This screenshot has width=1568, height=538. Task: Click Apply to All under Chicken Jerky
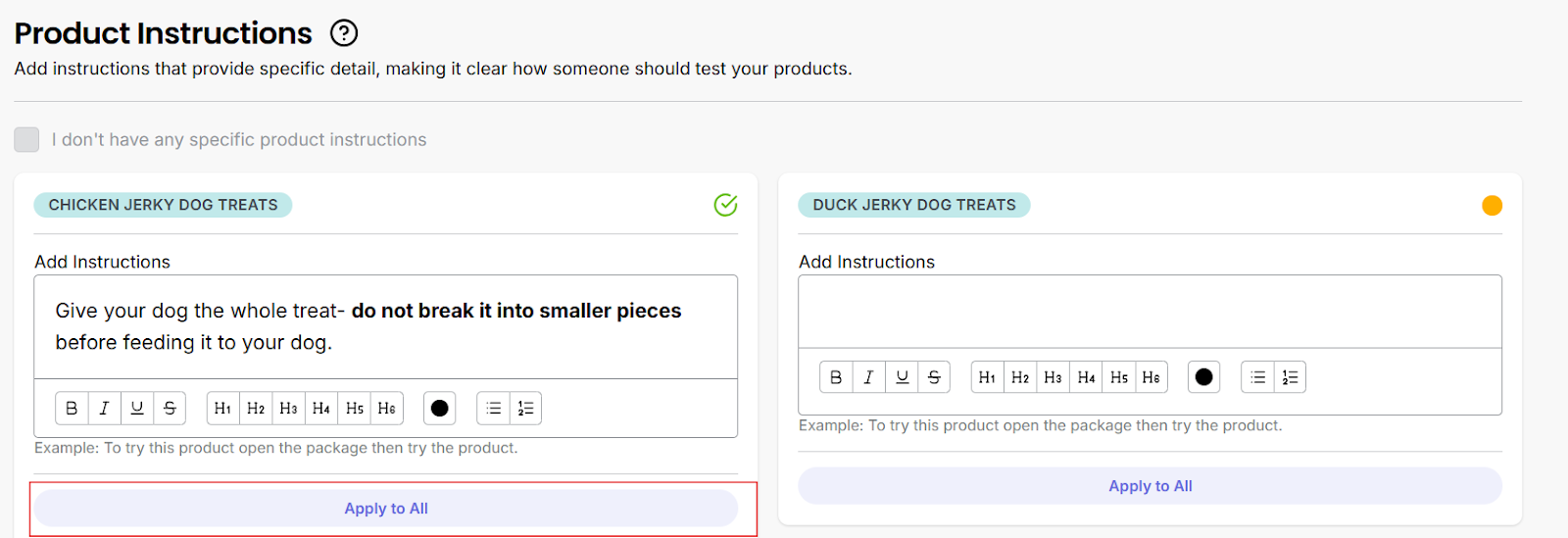(386, 509)
